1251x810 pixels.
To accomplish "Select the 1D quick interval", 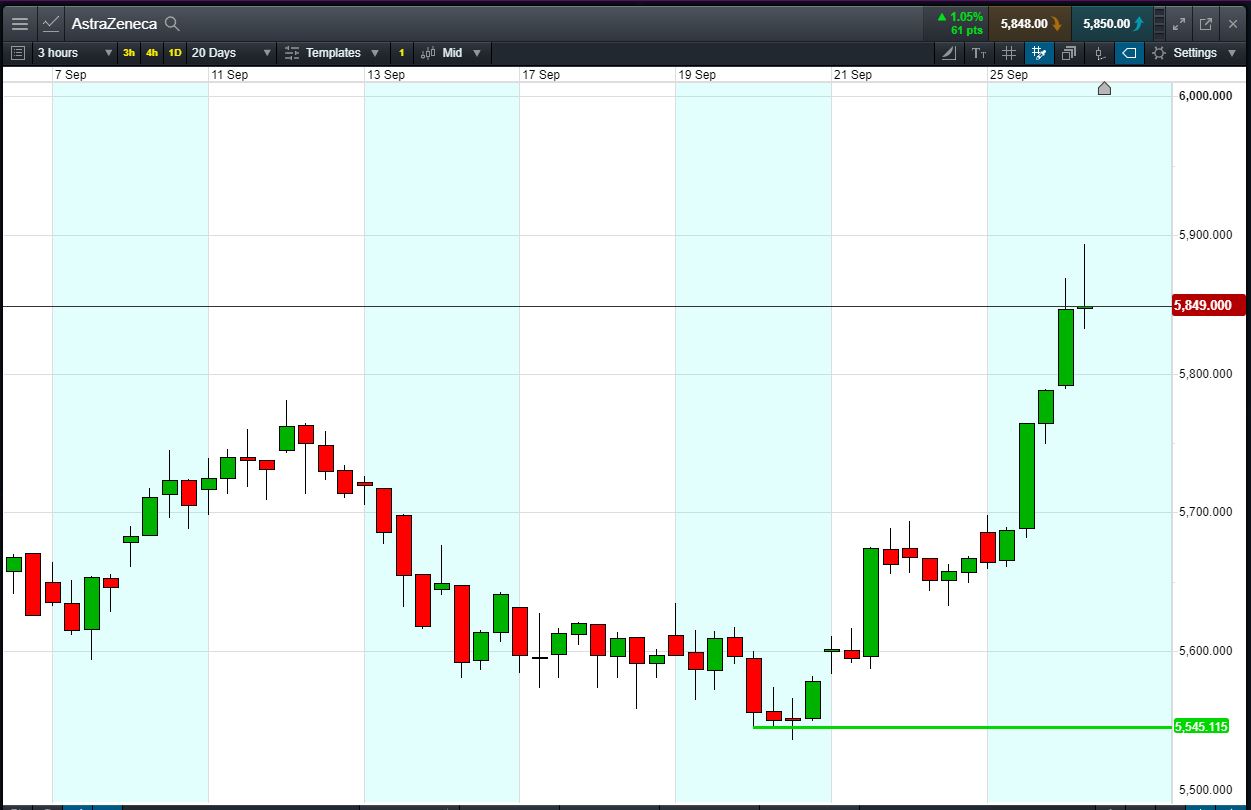I will (175, 53).
